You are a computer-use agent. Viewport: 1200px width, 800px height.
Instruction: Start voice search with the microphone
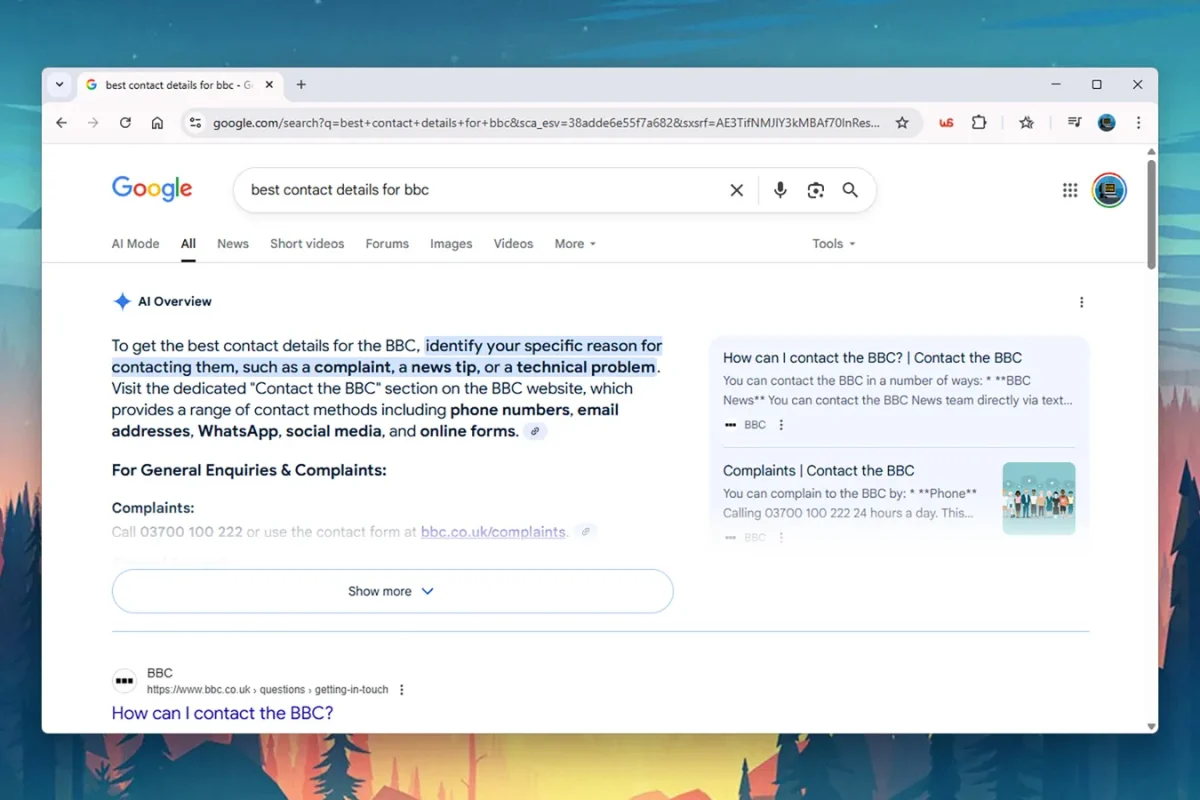pos(780,190)
